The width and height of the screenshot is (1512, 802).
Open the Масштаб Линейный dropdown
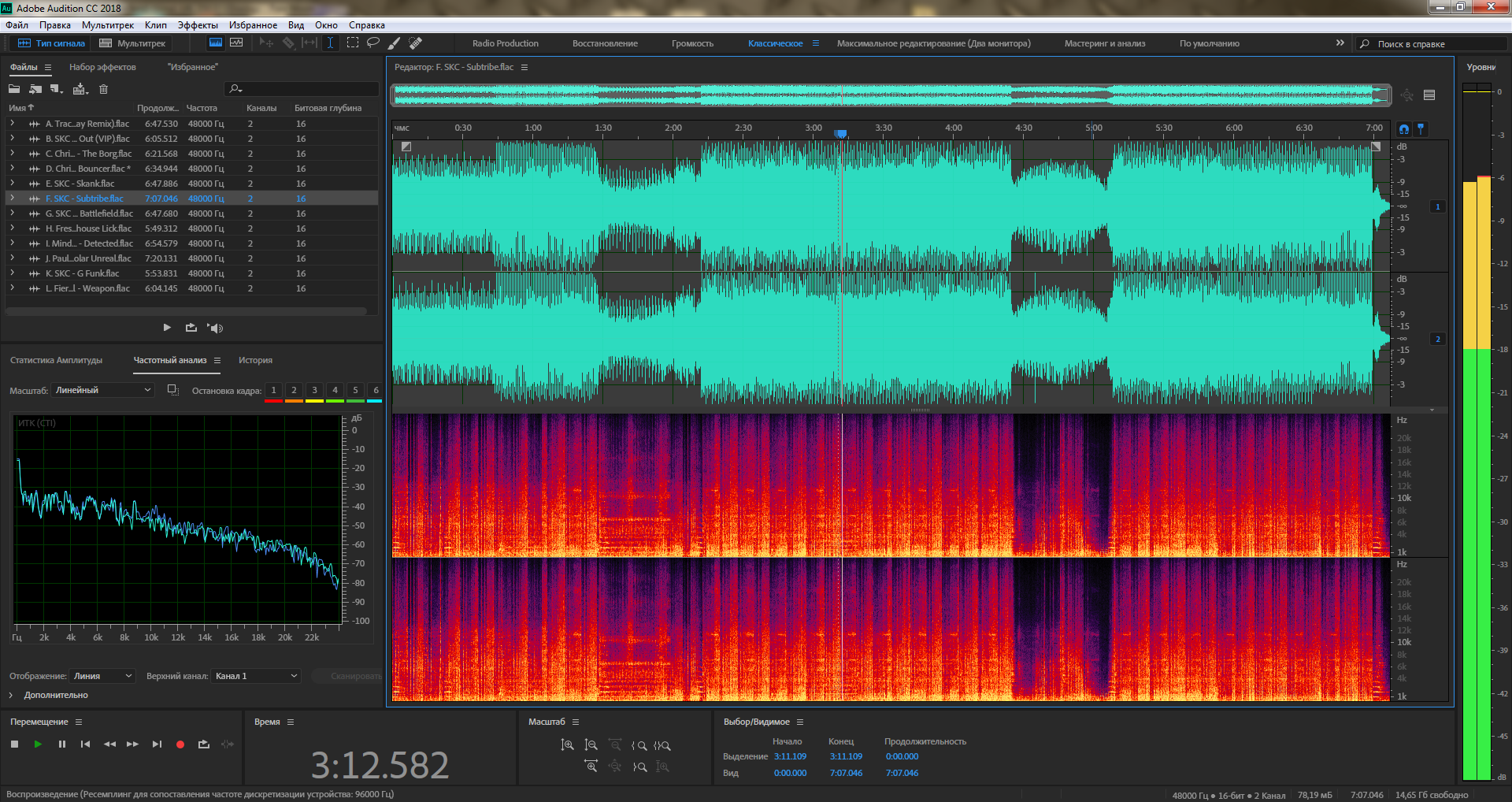pos(103,390)
